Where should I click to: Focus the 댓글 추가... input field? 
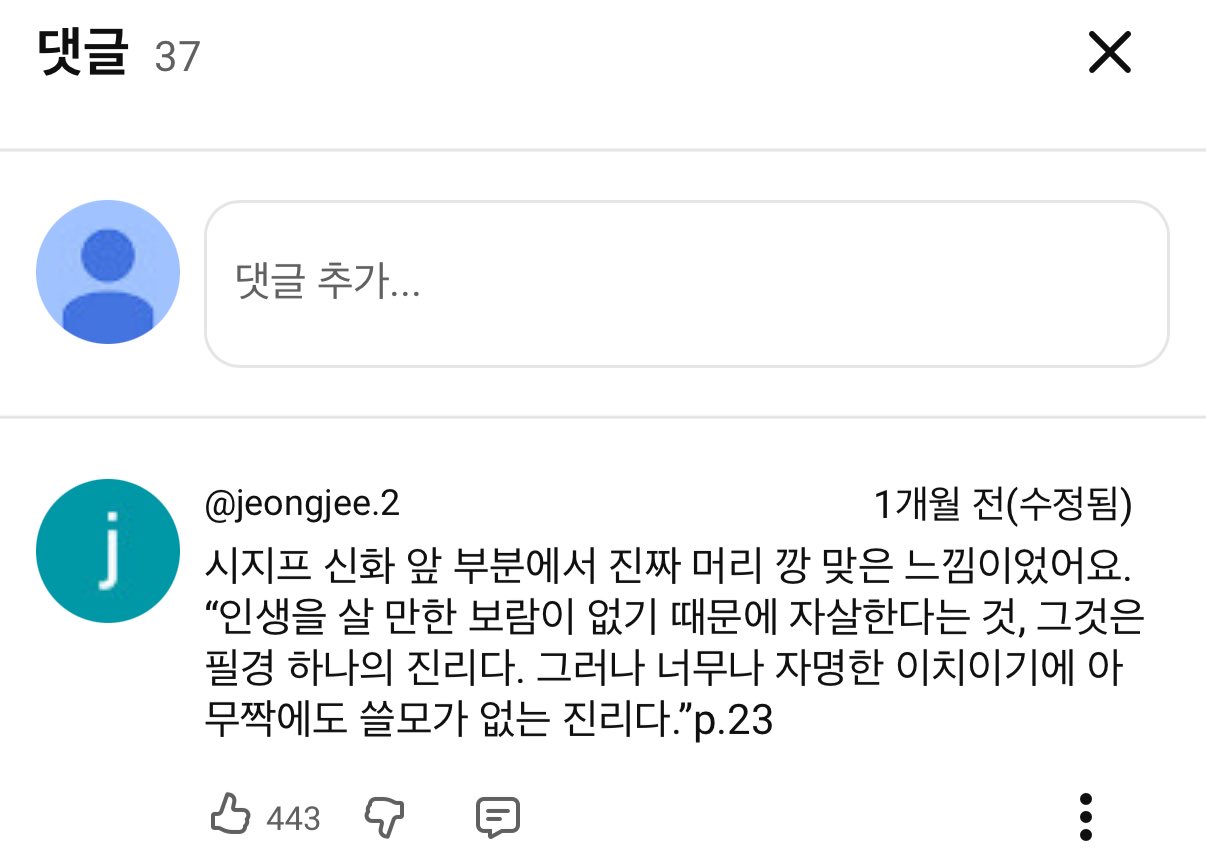click(687, 284)
